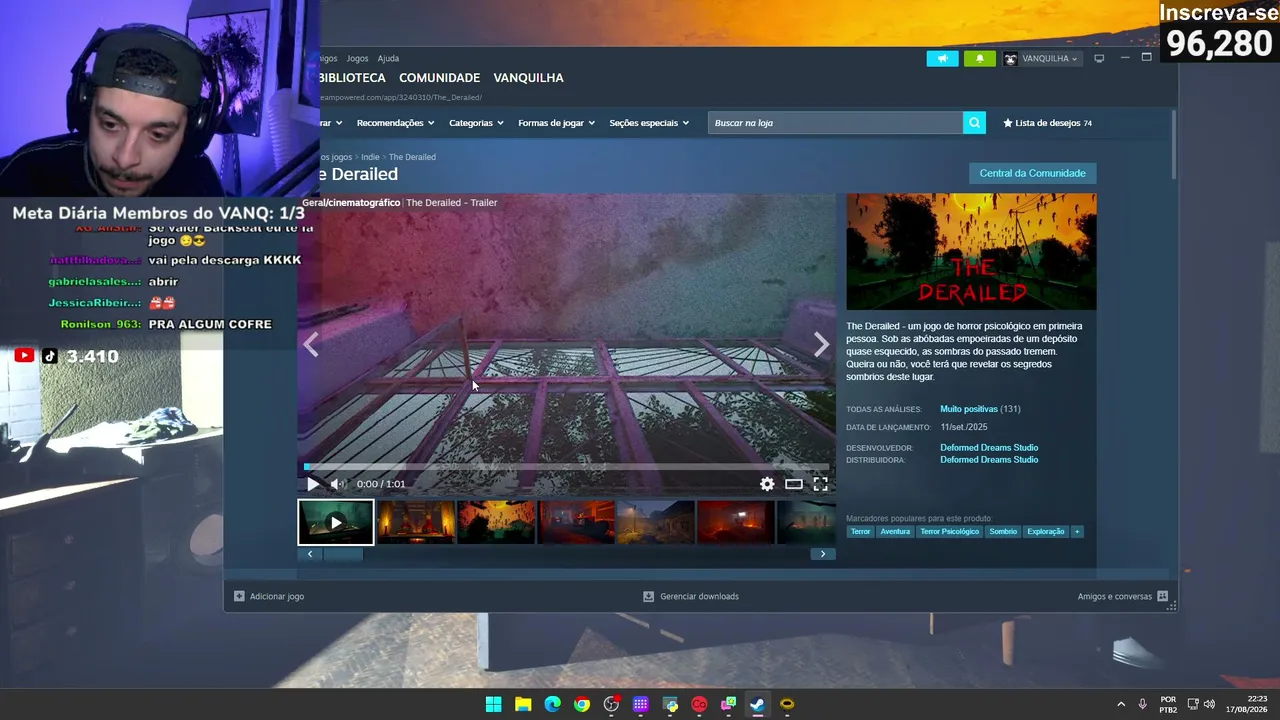Image resolution: width=1280 pixels, height=720 pixels.
Task: Open the Steam notifications bell
Action: (x=979, y=58)
